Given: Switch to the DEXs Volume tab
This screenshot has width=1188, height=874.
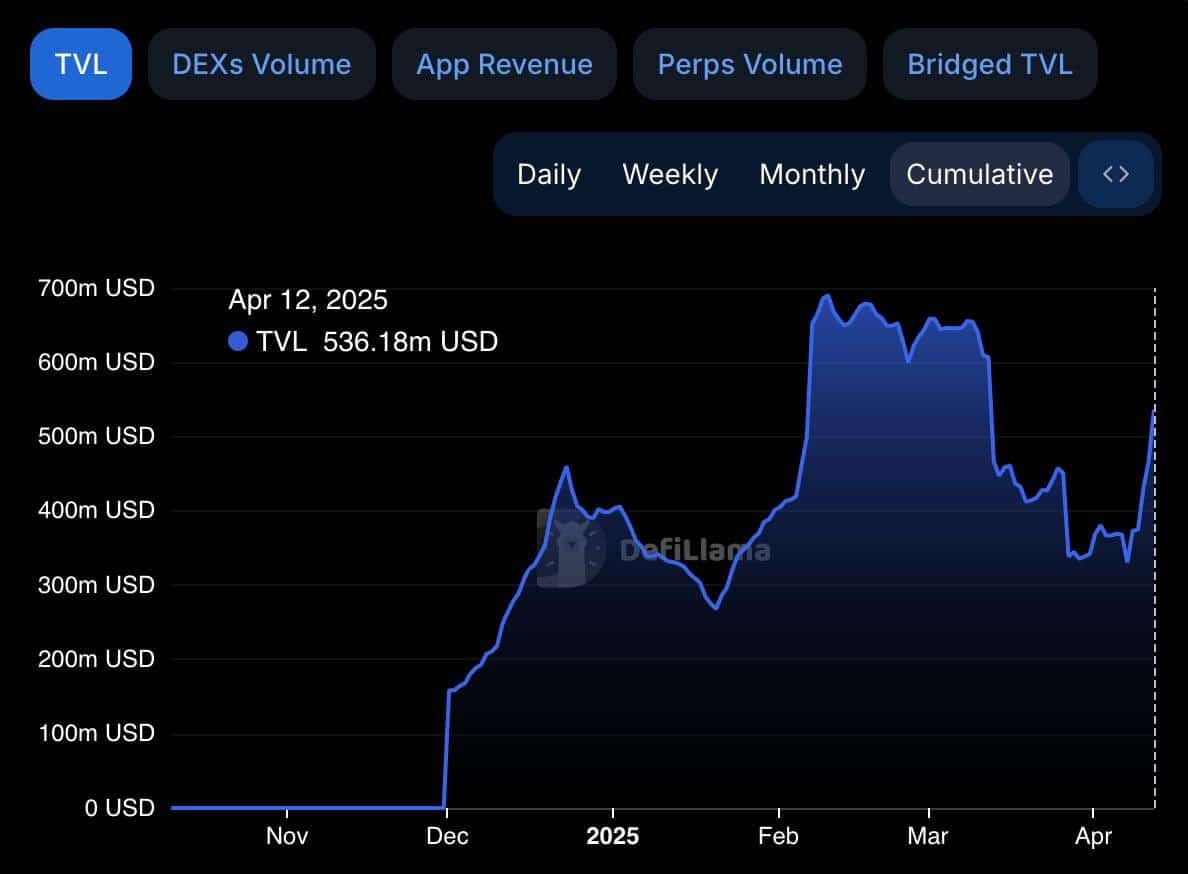Looking at the screenshot, I should tap(261, 64).
